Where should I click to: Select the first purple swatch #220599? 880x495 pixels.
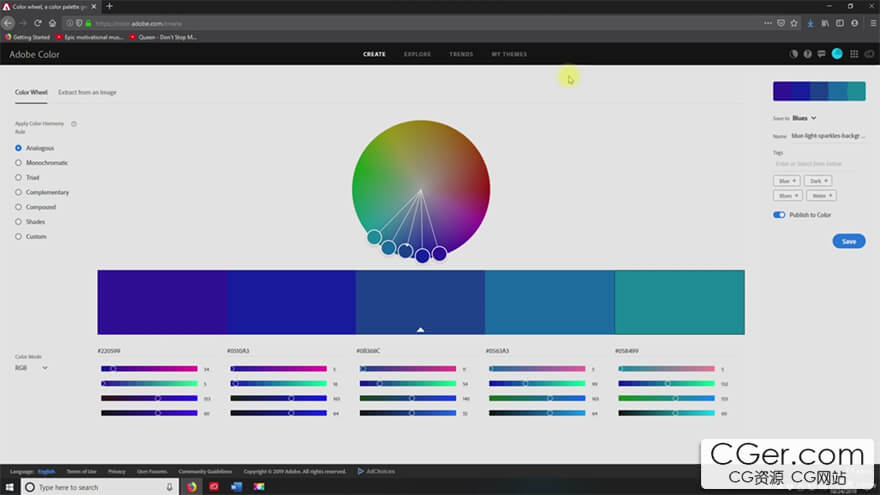162,302
